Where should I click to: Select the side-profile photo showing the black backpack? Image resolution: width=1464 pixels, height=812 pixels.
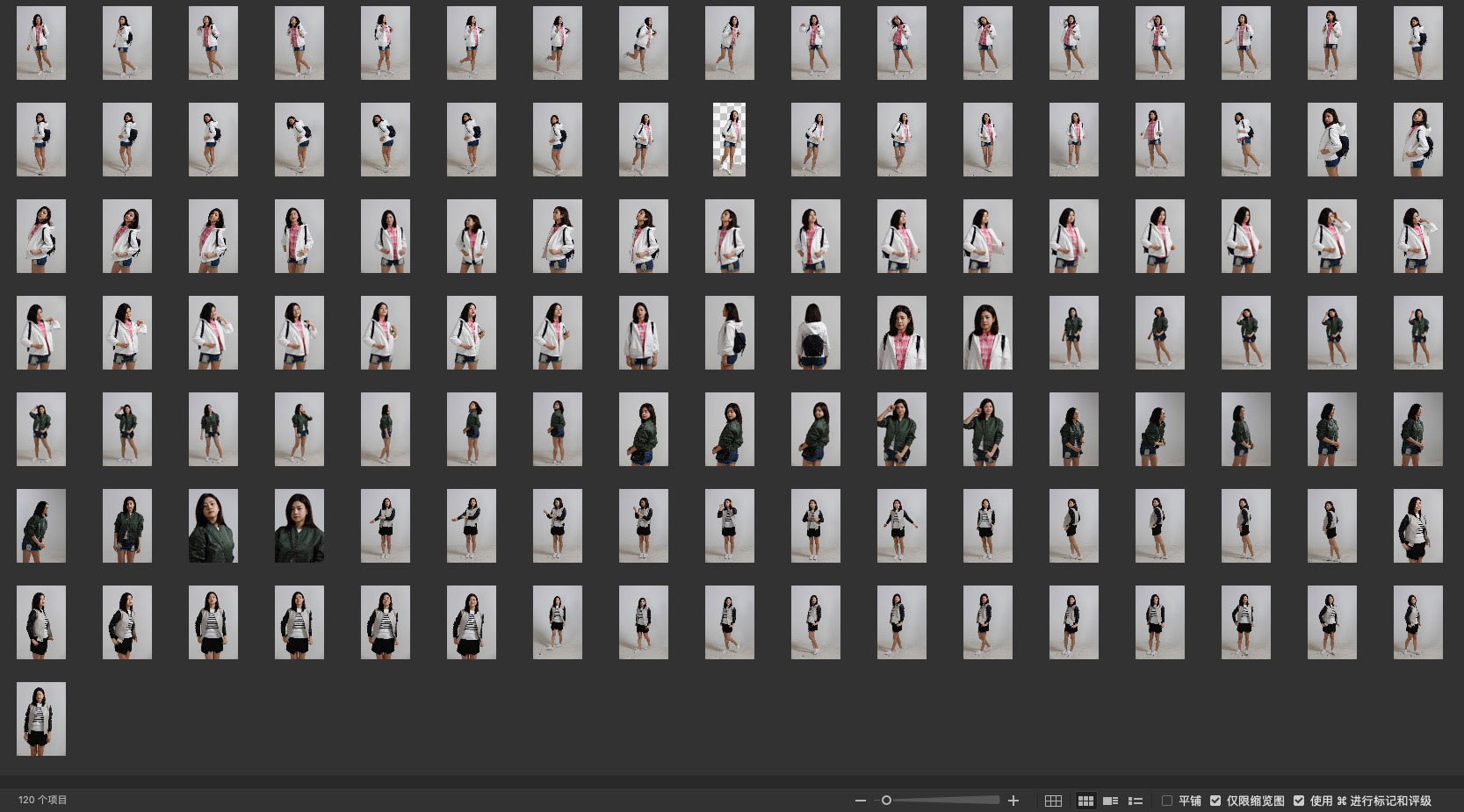coord(729,333)
